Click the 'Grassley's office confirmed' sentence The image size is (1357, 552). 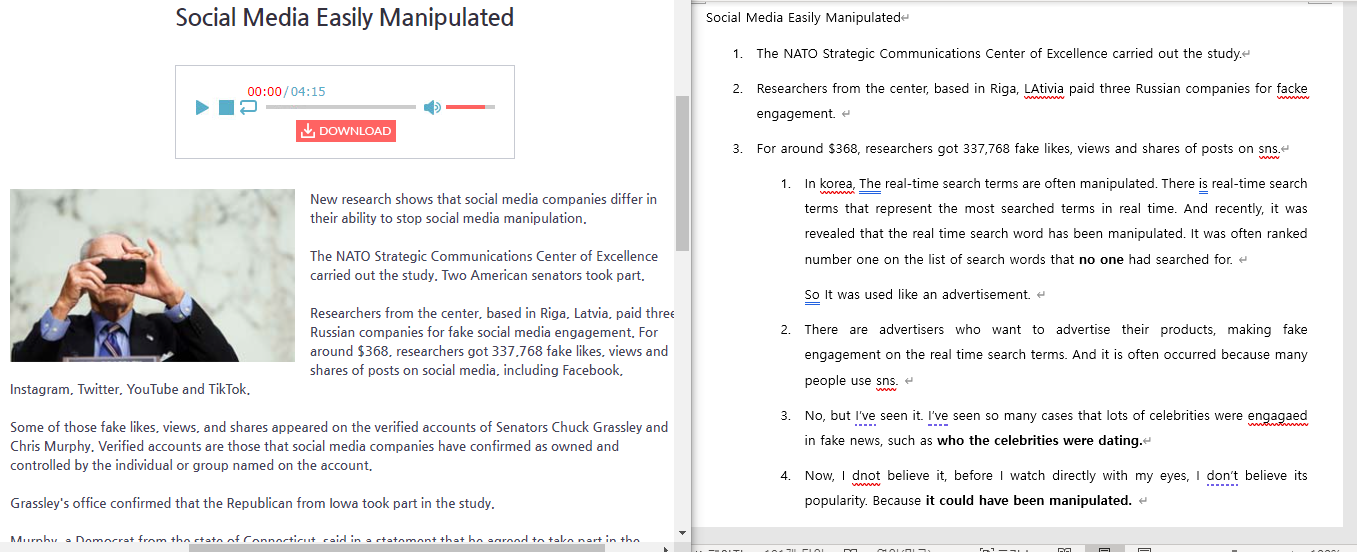252,503
